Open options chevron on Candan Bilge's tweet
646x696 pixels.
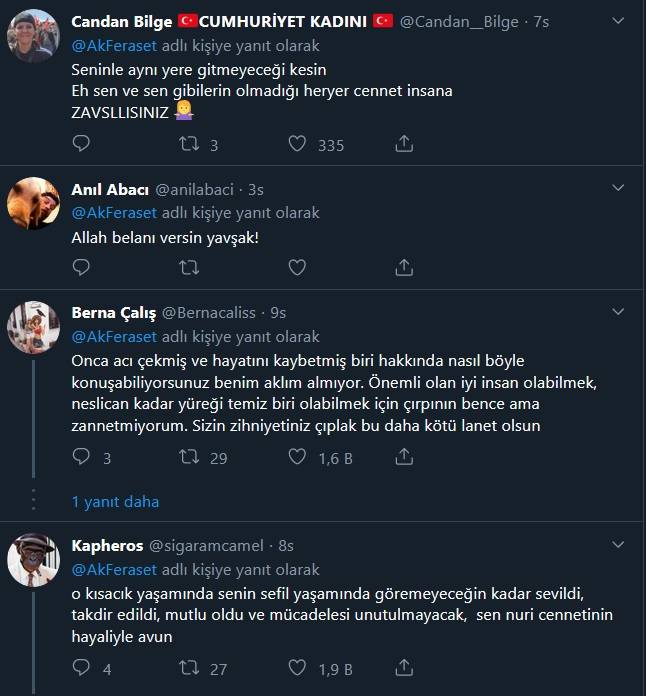618,21
